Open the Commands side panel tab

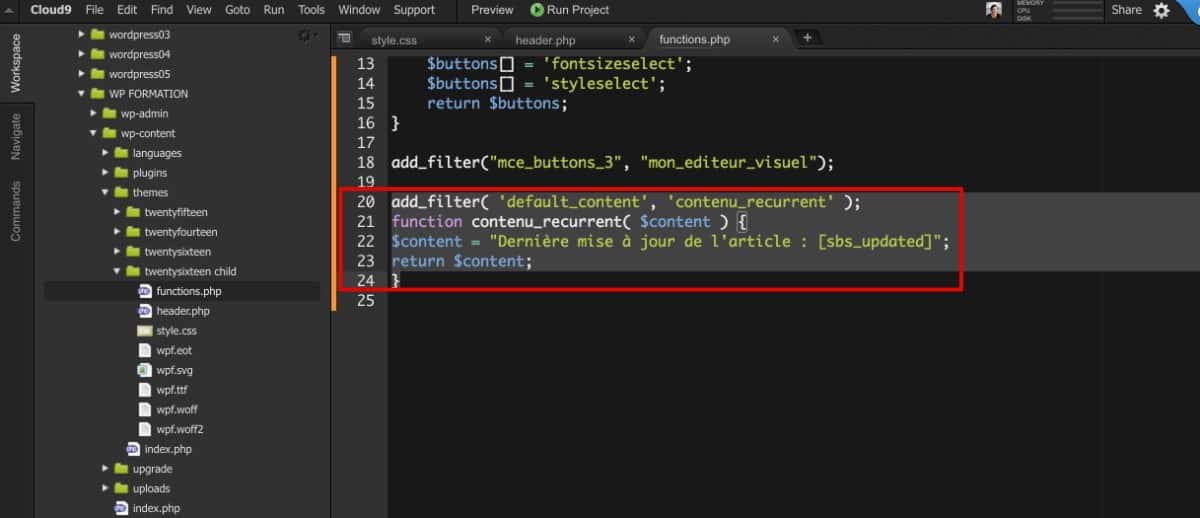(x=15, y=211)
